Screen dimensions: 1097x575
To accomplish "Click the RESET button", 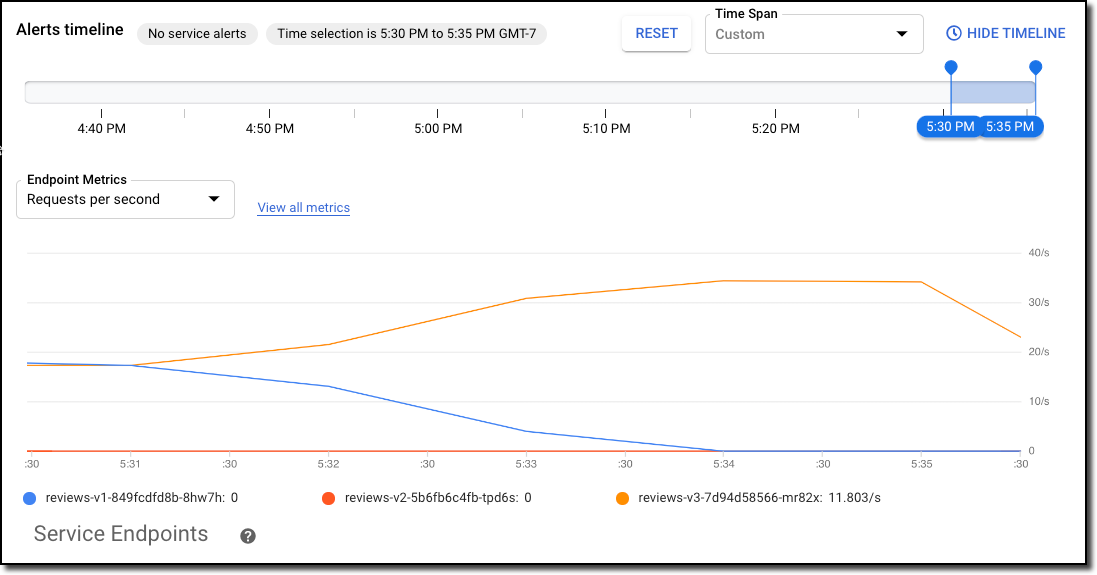I will (x=656, y=34).
